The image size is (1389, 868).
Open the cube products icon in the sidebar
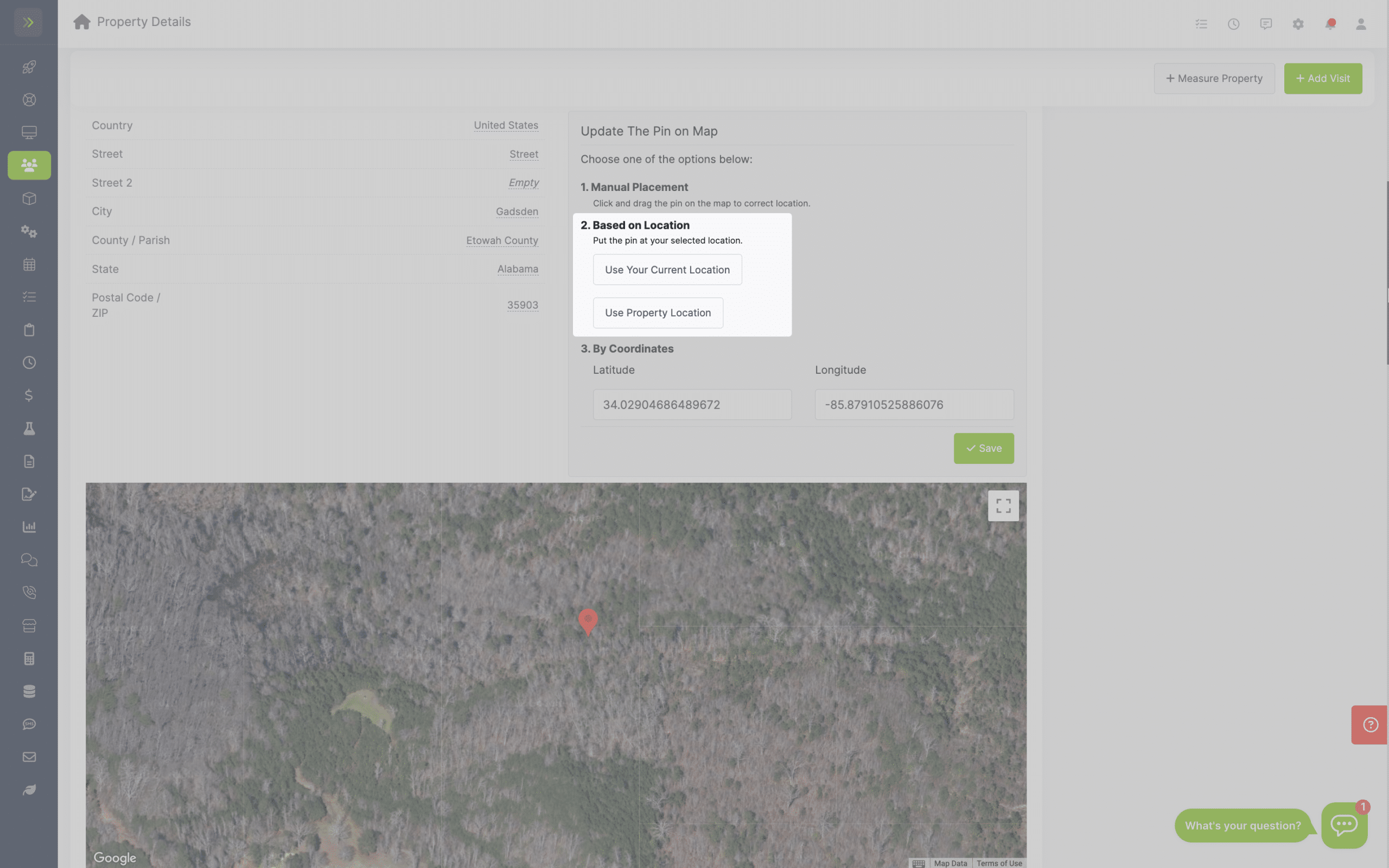(29, 199)
